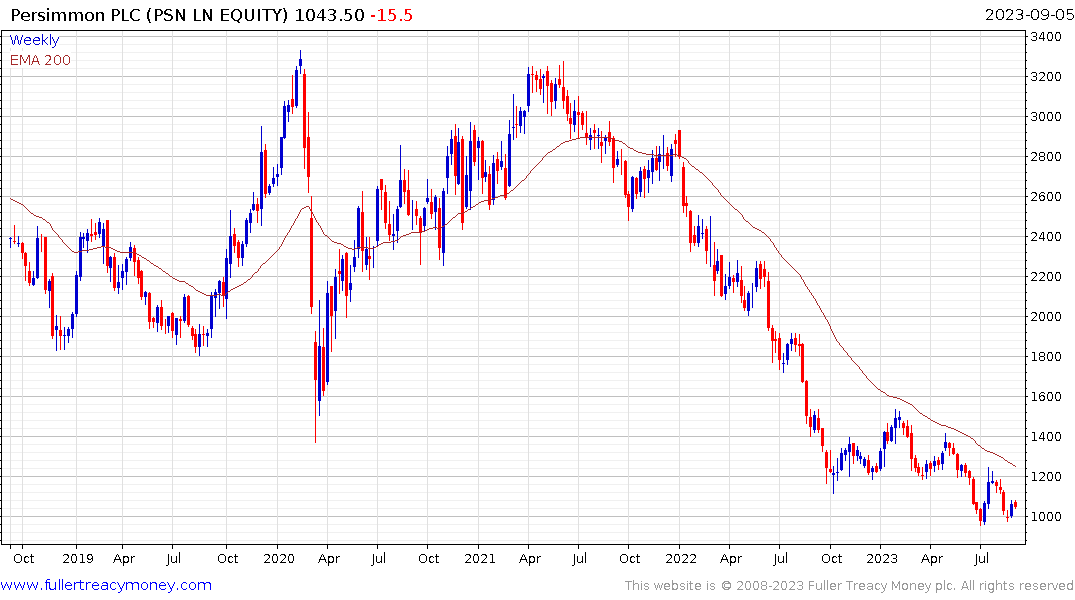The width and height of the screenshot is (1075, 600).
Task: Click the chart date 2023-09-05
Action: point(1029,15)
